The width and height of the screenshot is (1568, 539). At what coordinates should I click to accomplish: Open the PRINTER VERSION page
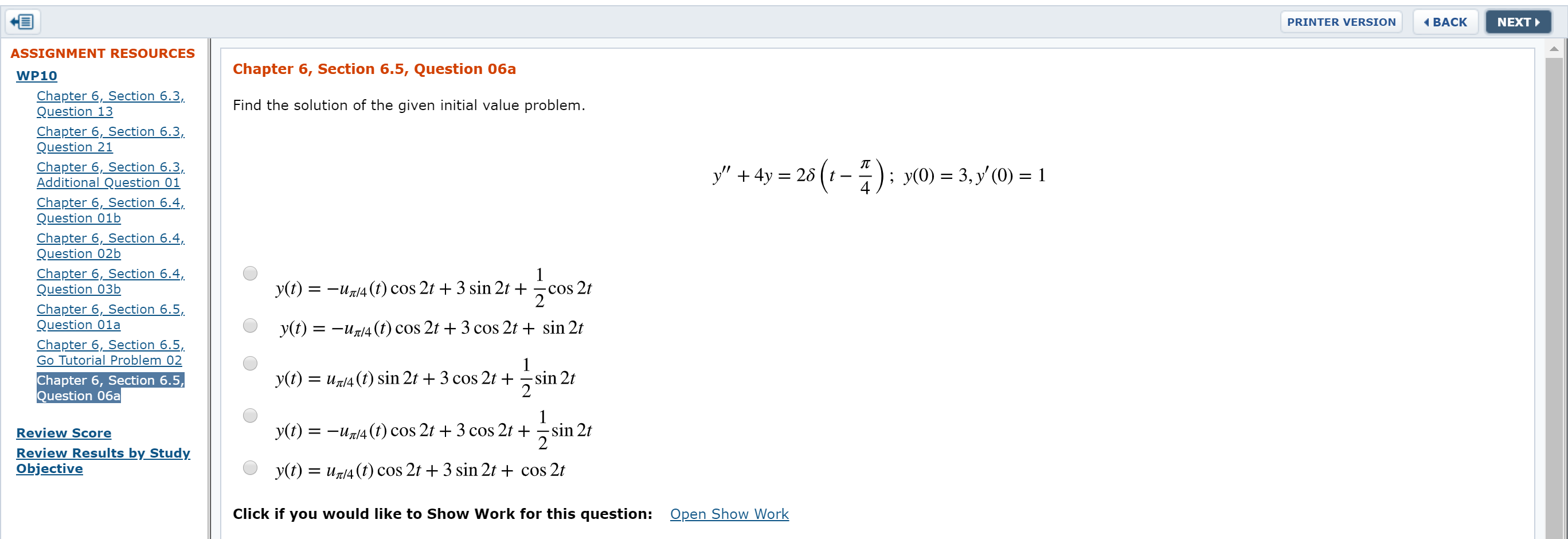pyautogui.click(x=1341, y=22)
